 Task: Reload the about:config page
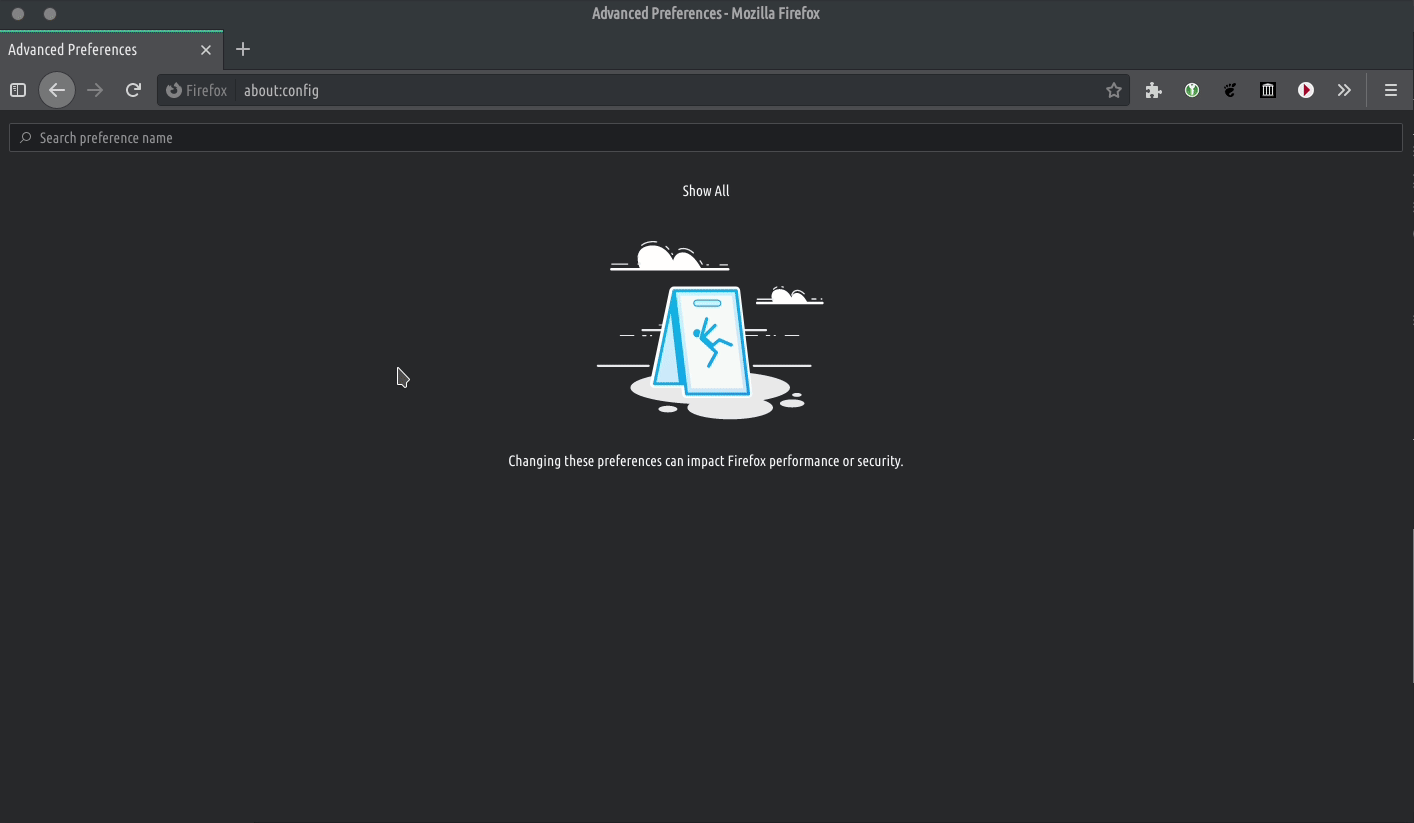[x=133, y=90]
